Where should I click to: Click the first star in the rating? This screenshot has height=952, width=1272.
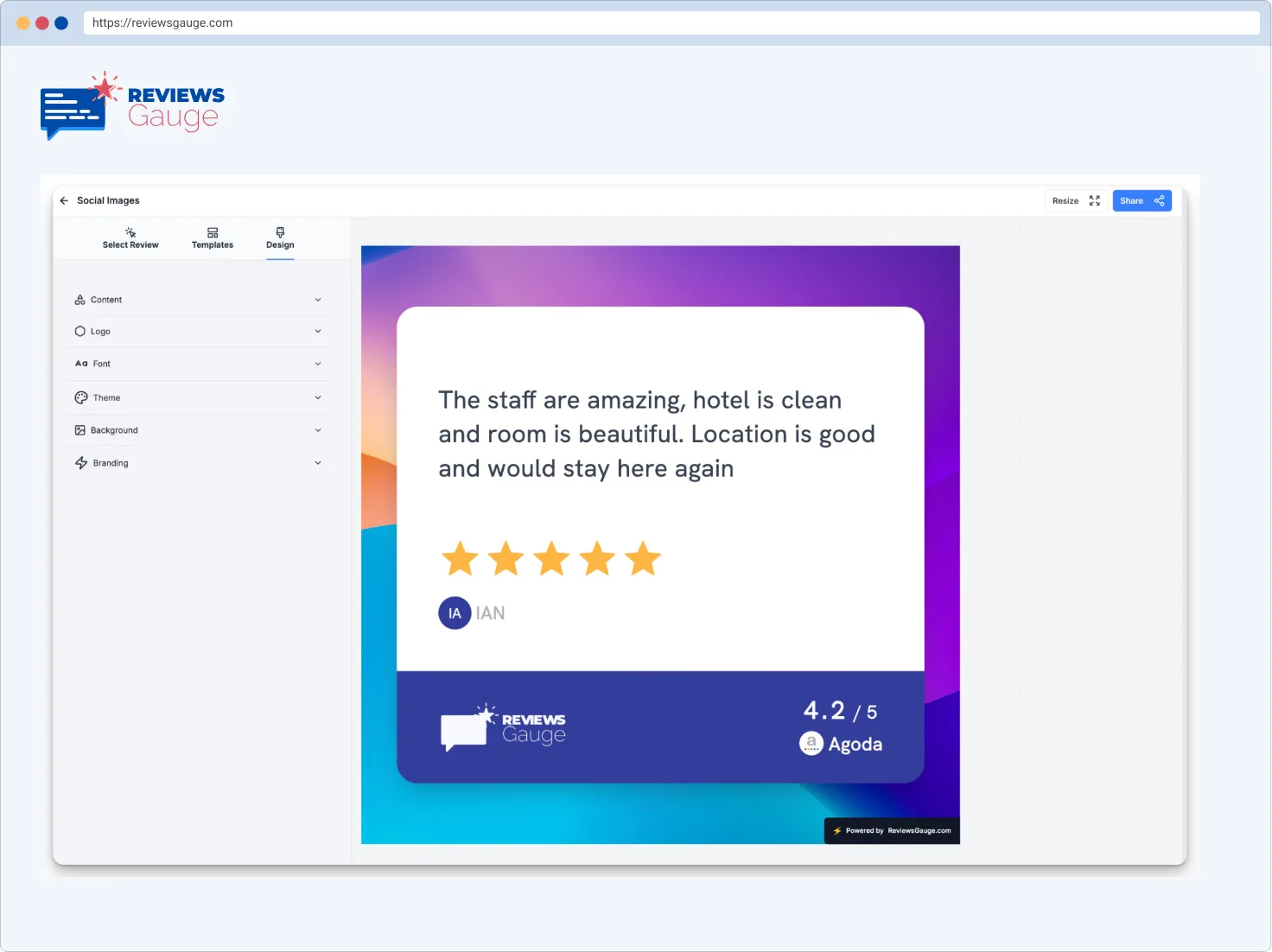[x=461, y=559]
